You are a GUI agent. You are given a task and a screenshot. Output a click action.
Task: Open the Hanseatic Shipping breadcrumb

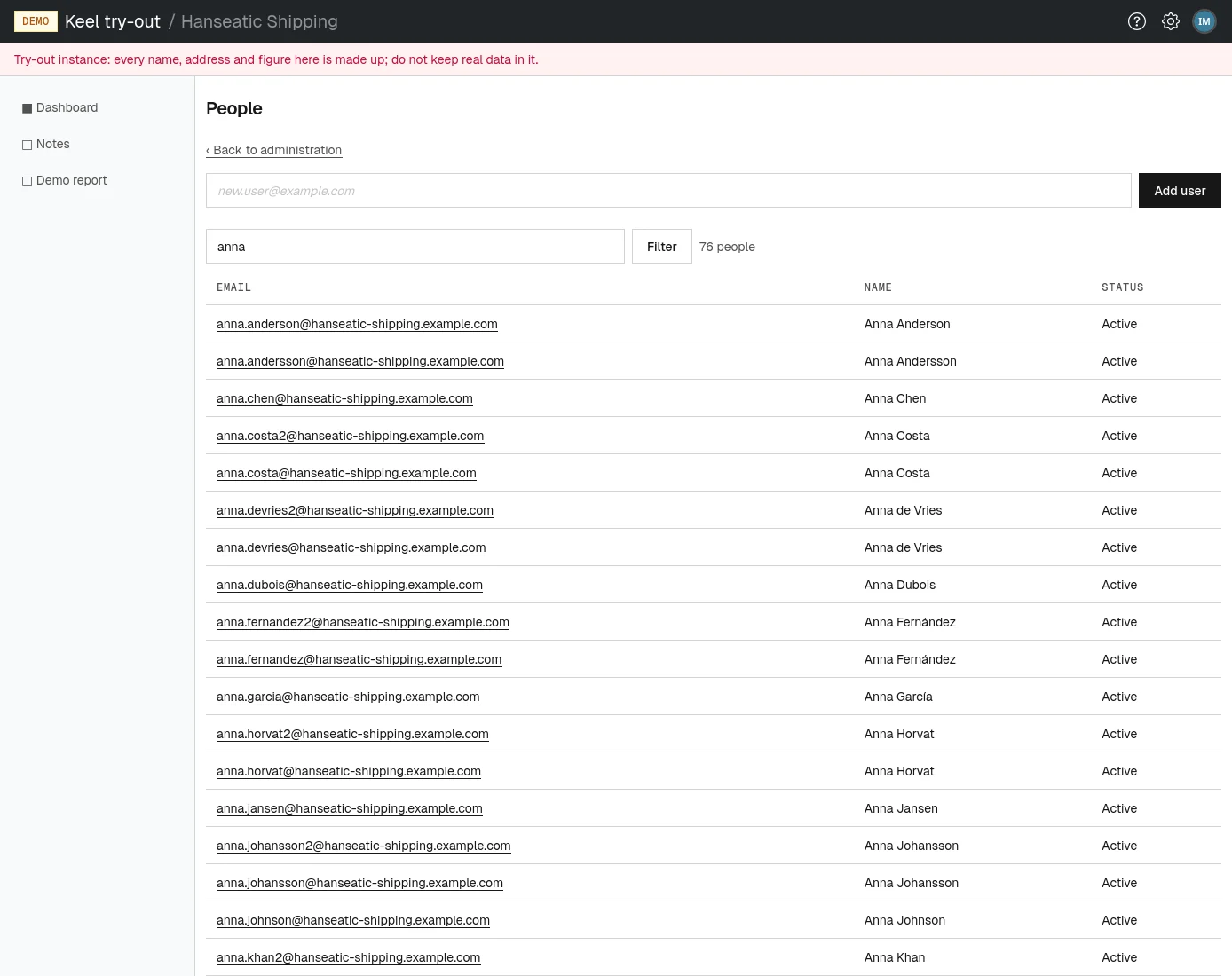tap(259, 21)
